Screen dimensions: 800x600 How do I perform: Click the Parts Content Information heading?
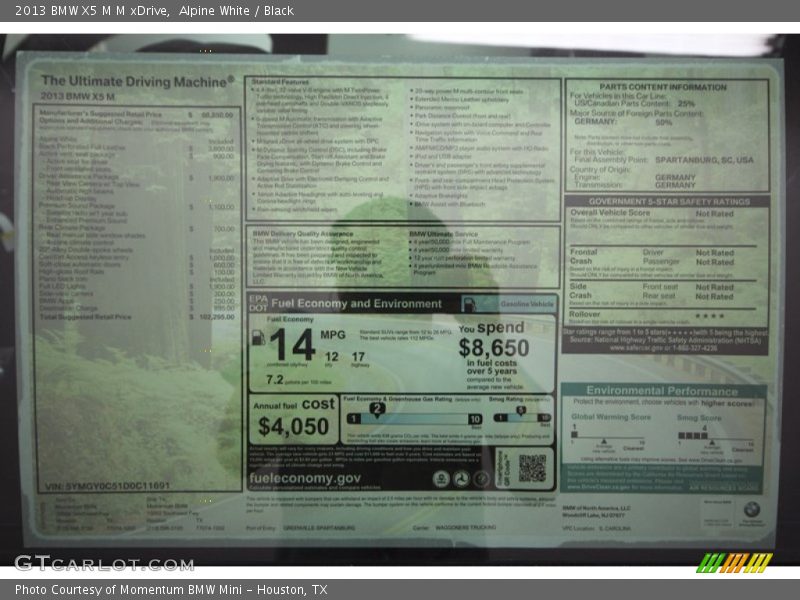pyautogui.click(x=666, y=87)
